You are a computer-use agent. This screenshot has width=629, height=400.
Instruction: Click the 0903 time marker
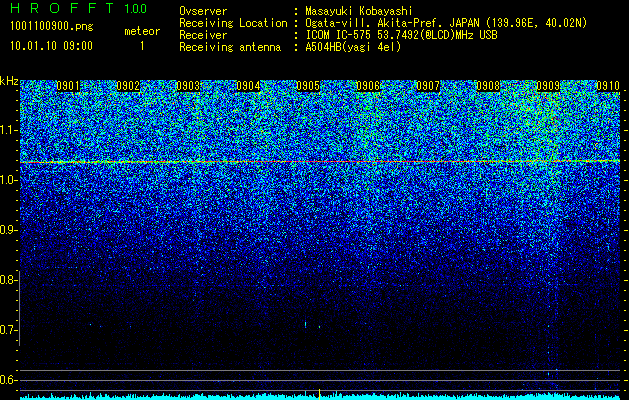188,86
